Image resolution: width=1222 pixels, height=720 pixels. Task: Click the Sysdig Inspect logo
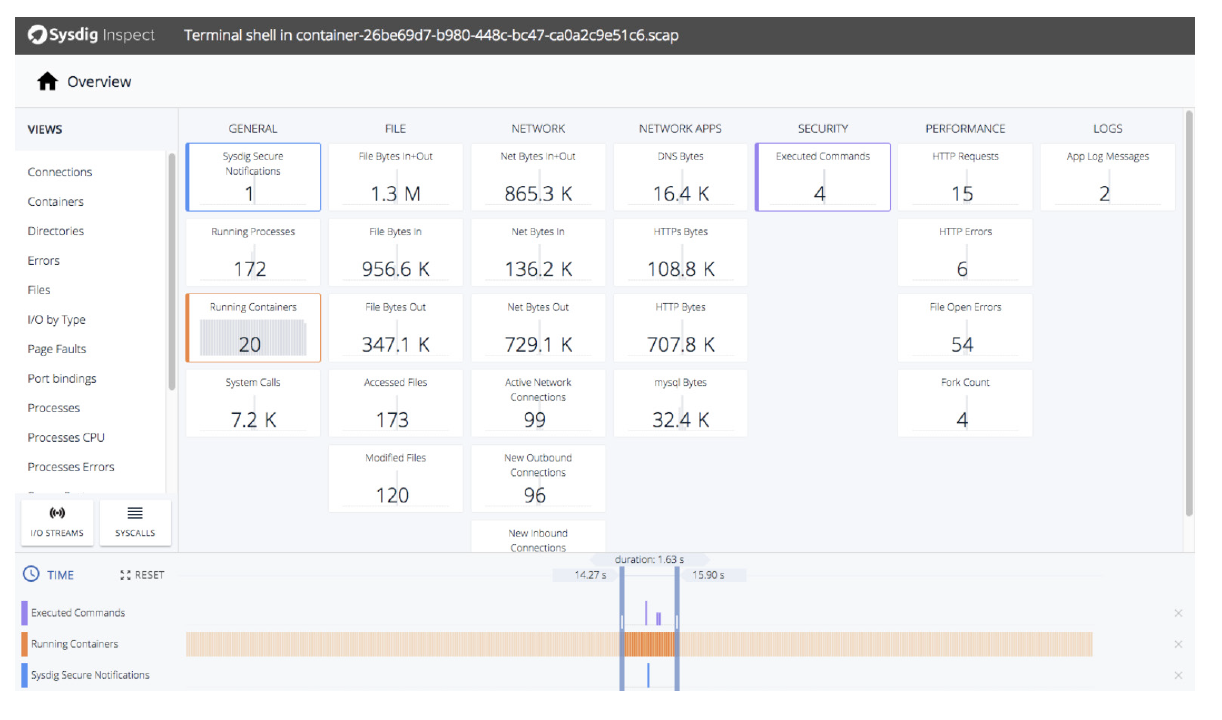pos(92,35)
